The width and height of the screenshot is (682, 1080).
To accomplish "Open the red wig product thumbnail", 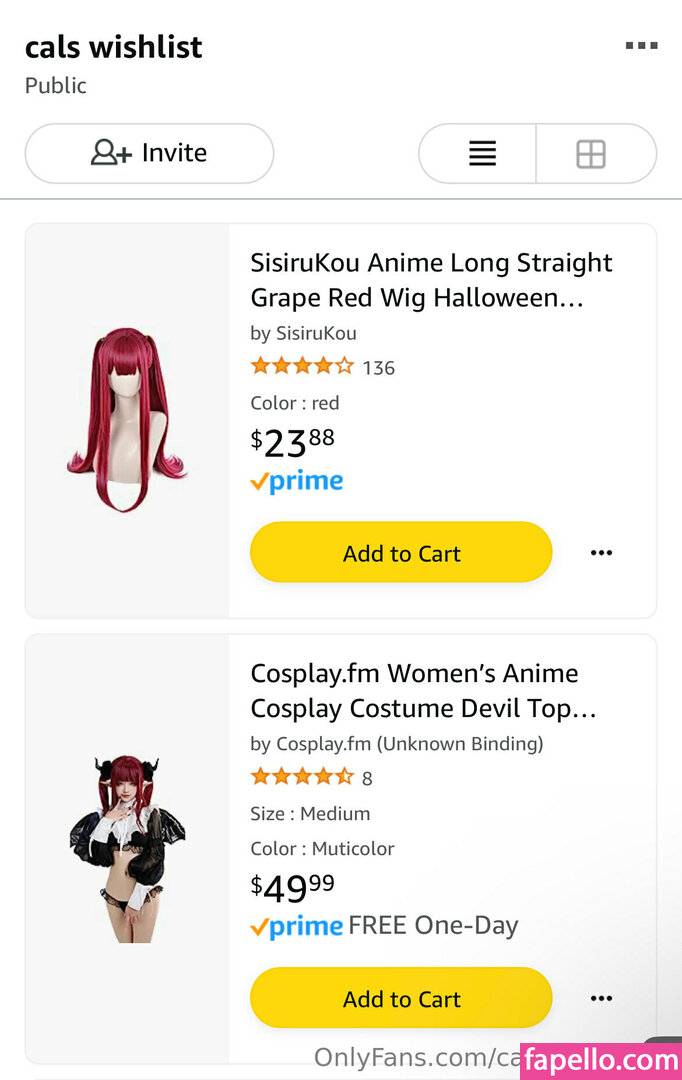I will 127,419.
